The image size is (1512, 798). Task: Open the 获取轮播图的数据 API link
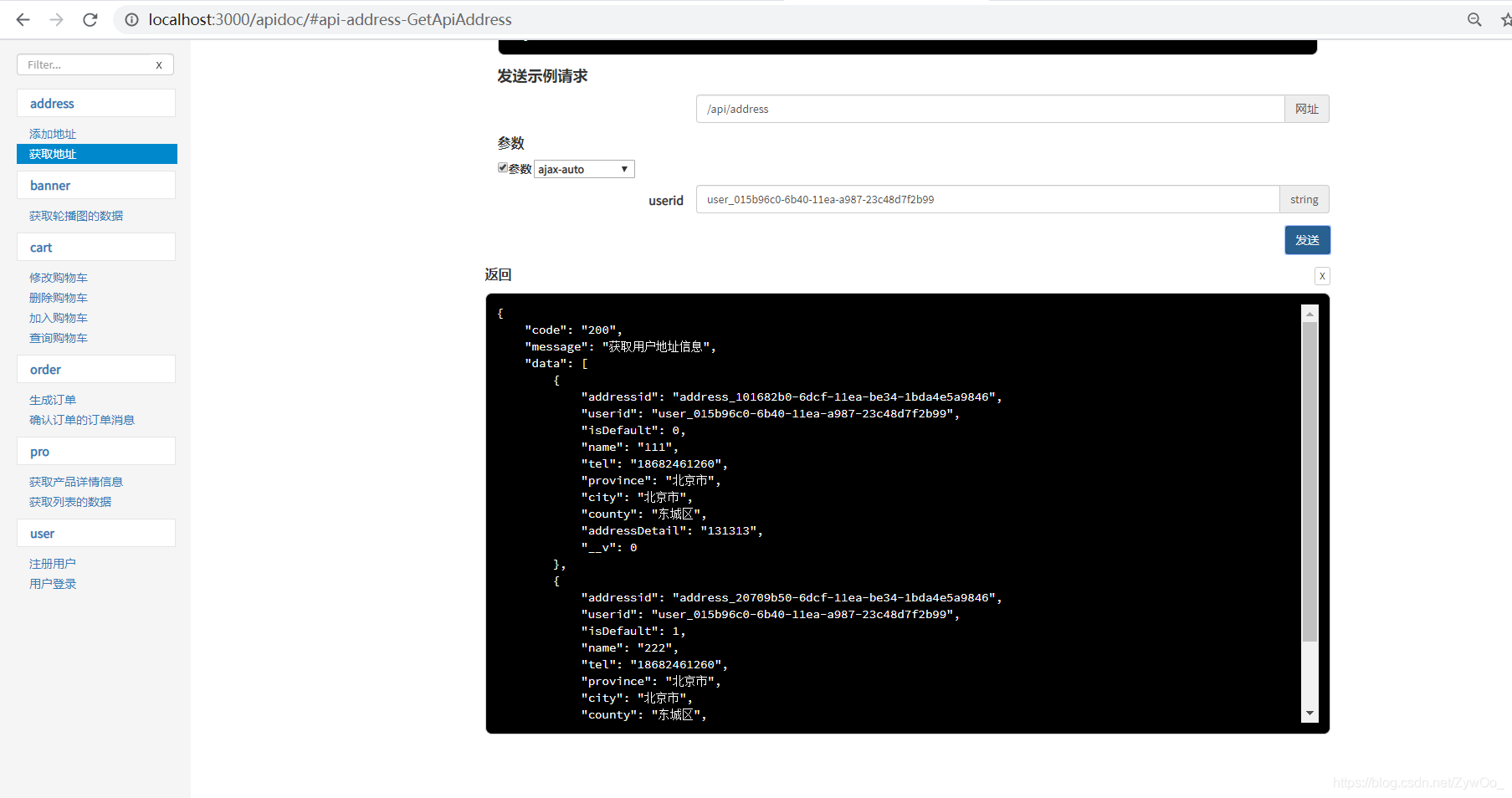tap(76, 216)
